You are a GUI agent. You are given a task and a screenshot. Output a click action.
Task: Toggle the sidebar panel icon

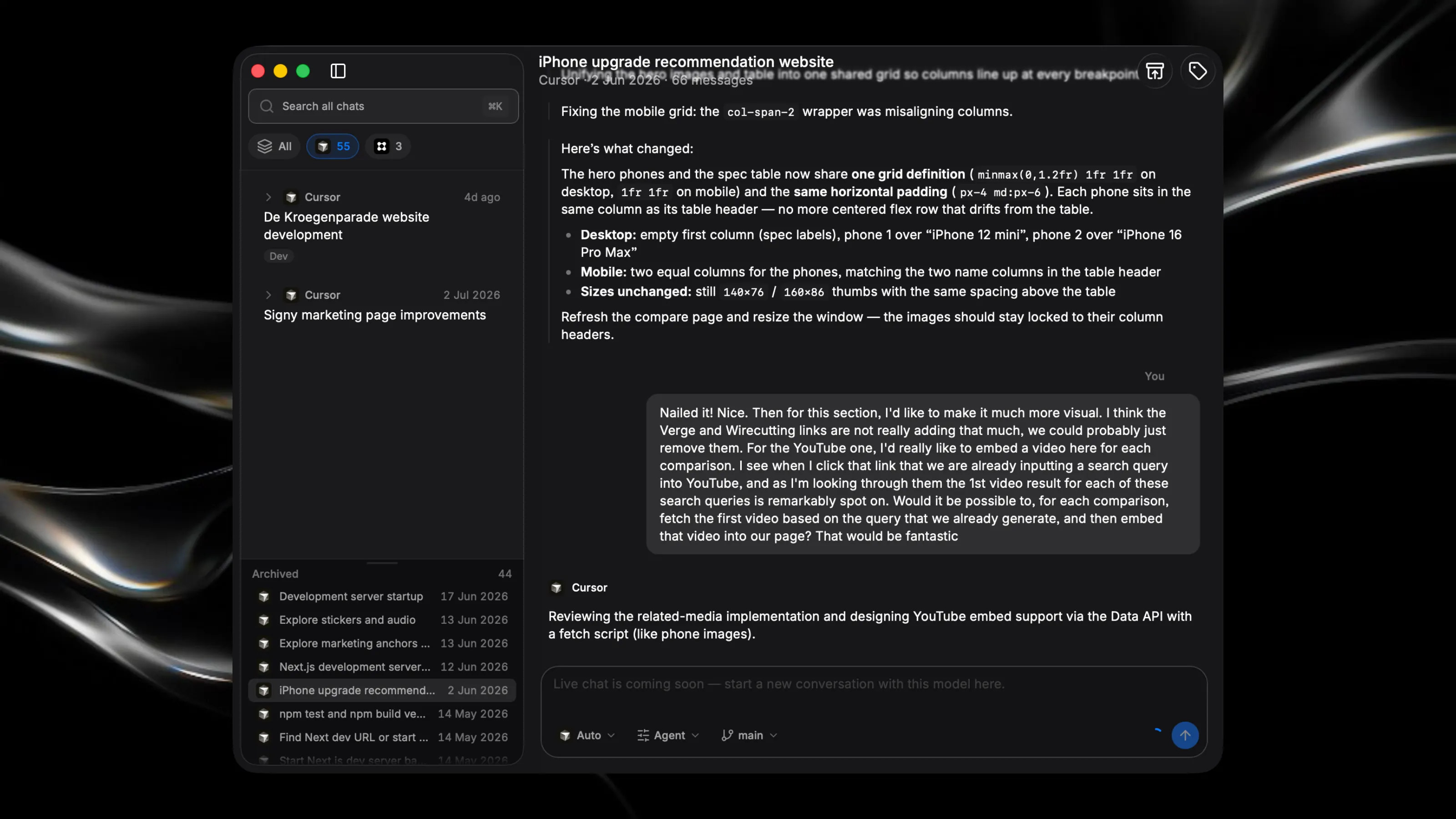[x=338, y=71]
